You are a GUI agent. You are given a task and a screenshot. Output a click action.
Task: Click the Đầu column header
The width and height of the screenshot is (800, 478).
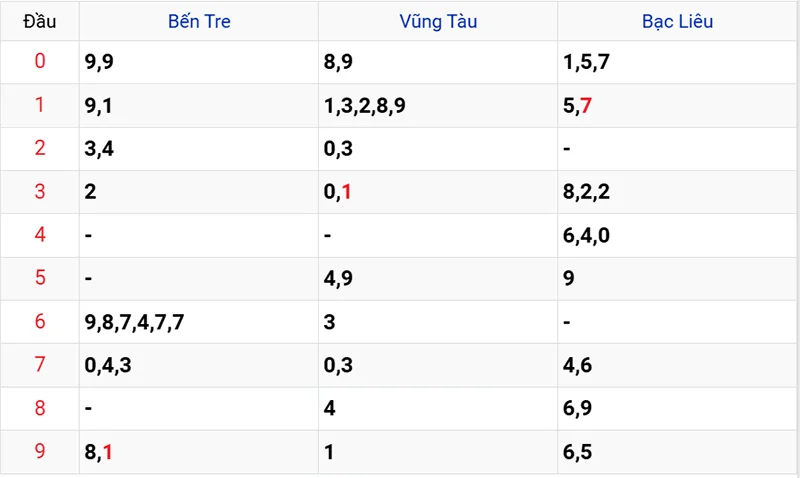coord(40,21)
